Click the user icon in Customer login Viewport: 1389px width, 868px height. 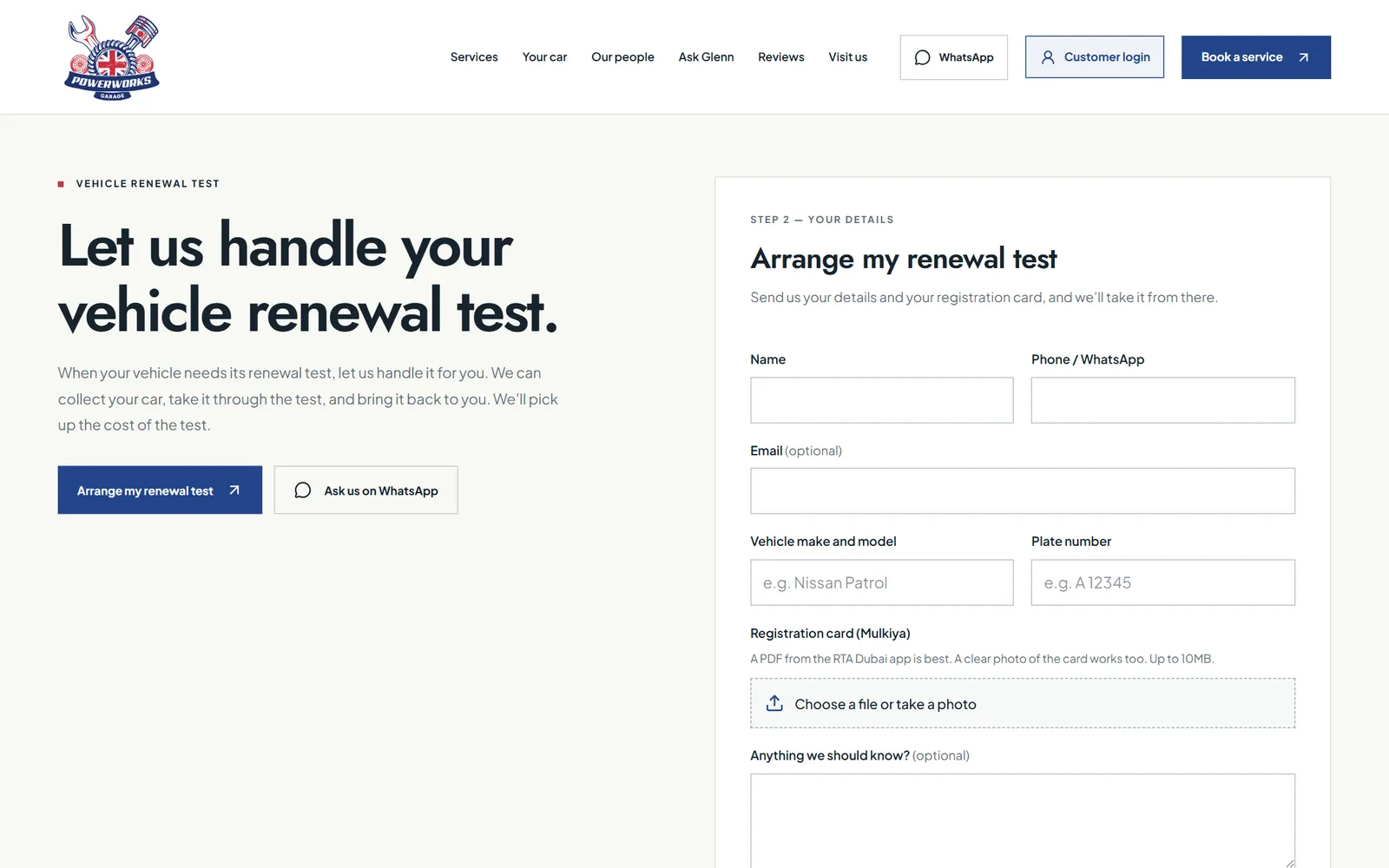coord(1048,57)
